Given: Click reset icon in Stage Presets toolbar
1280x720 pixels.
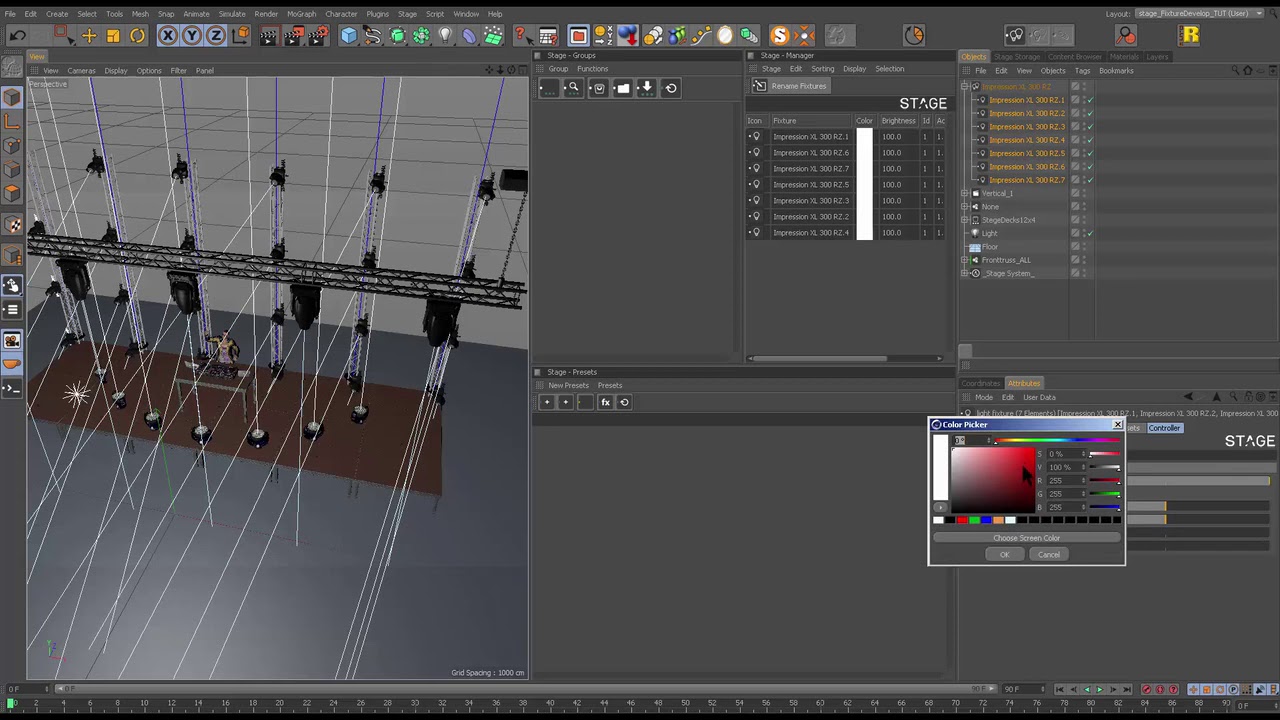Looking at the screenshot, I should pos(624,402).
